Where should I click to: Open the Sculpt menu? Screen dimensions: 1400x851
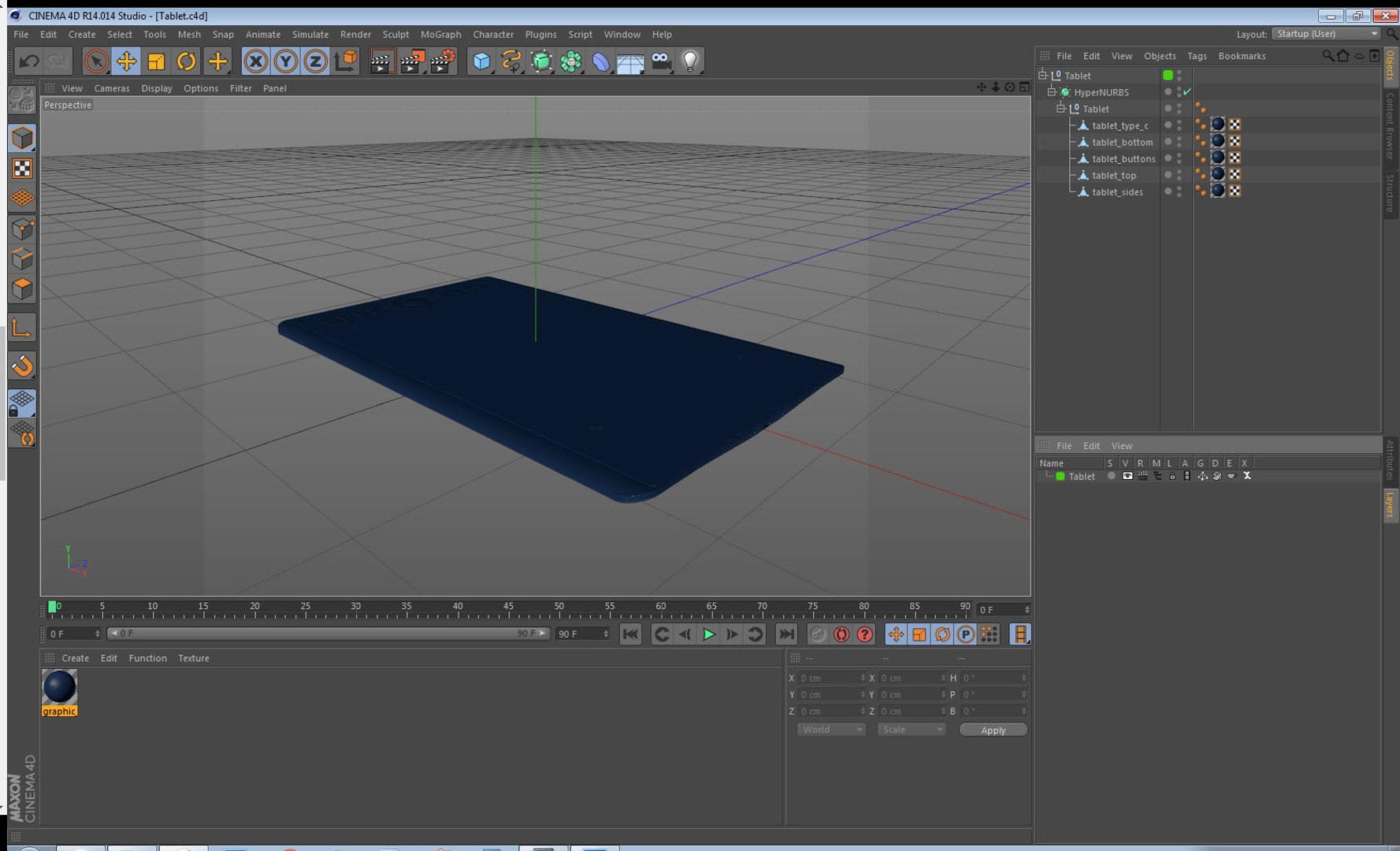point(395,35)
